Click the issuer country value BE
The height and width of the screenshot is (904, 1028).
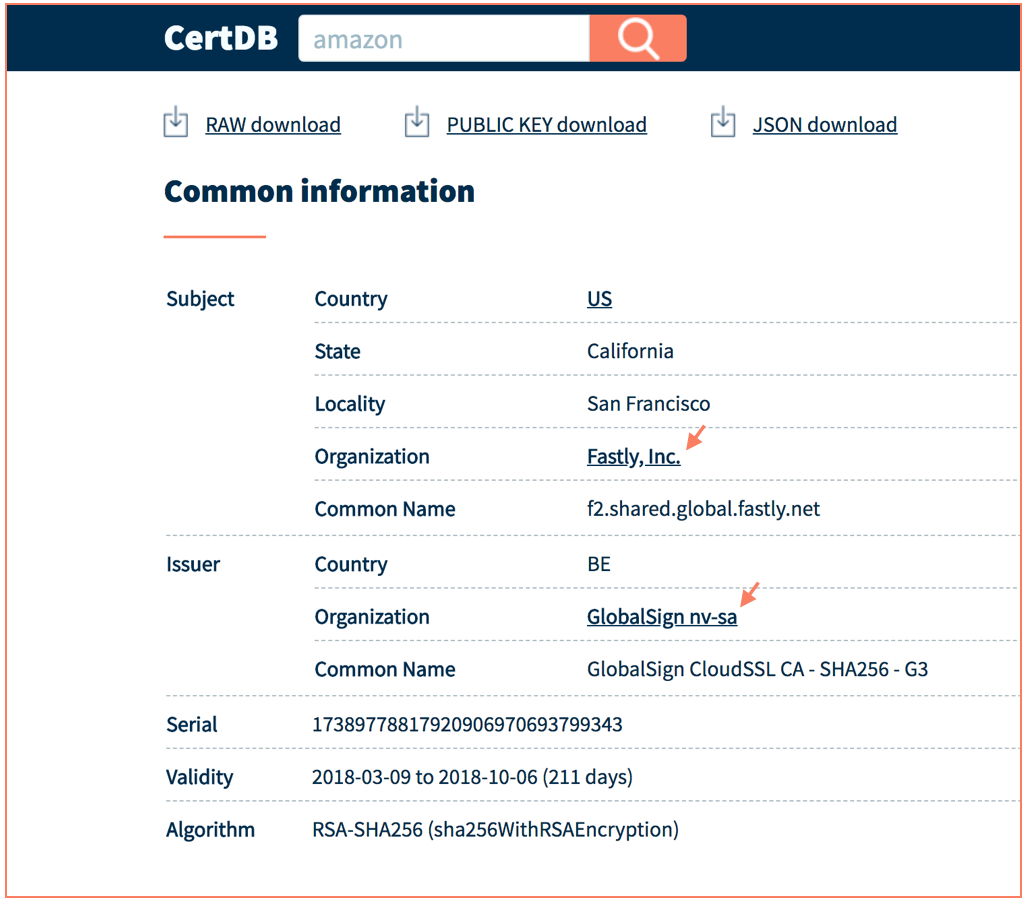tap(598, 564)
